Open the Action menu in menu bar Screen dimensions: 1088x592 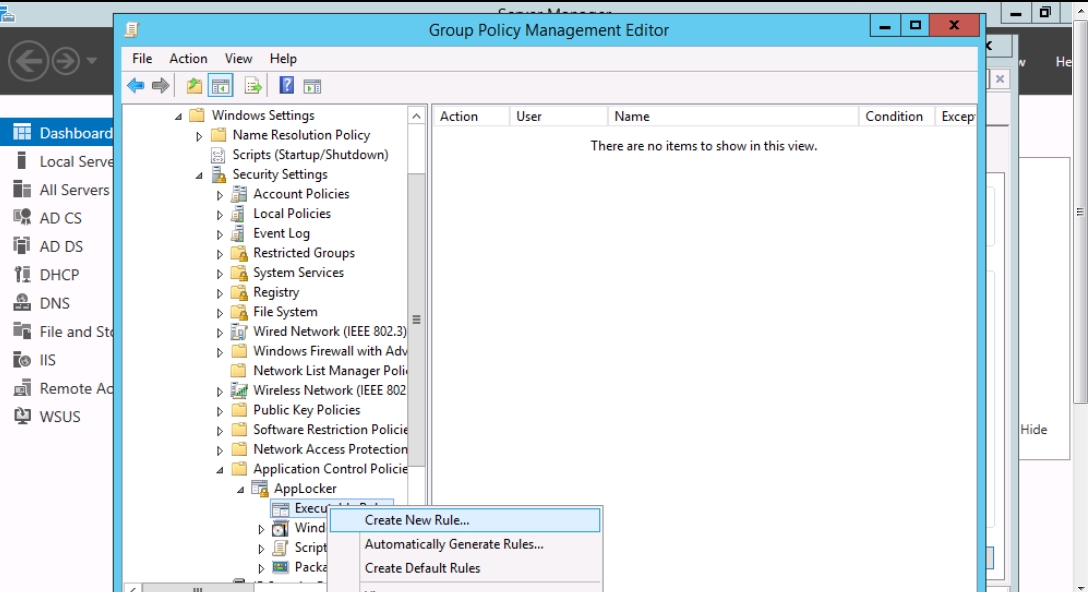[188, 59]
